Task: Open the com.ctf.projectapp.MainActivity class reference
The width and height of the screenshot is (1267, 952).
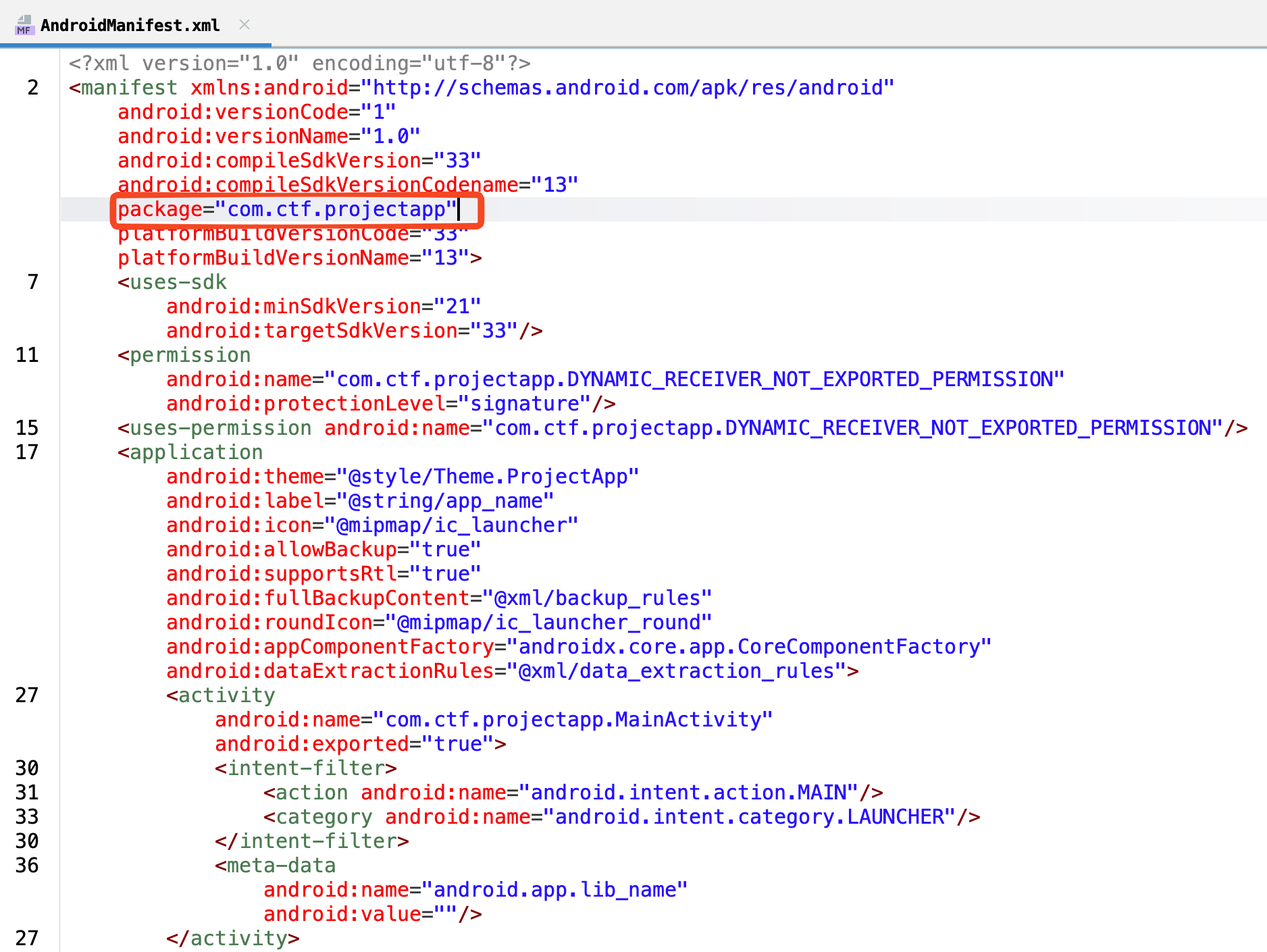Action: tap(578, 720)
